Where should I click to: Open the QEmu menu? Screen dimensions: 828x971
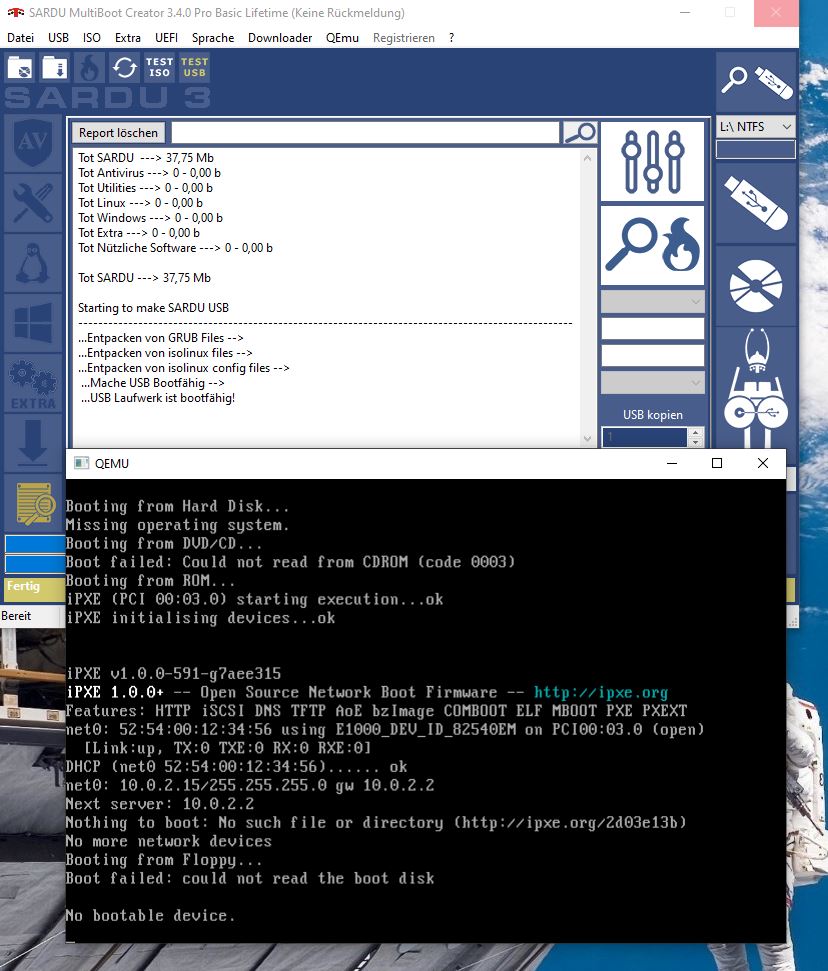342,38
